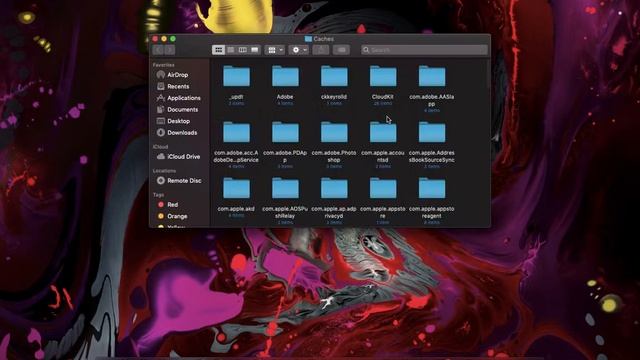Screen dimensions: 640x360
Task: Minimize the Caches window with yellow button
Action: (164, 39)
